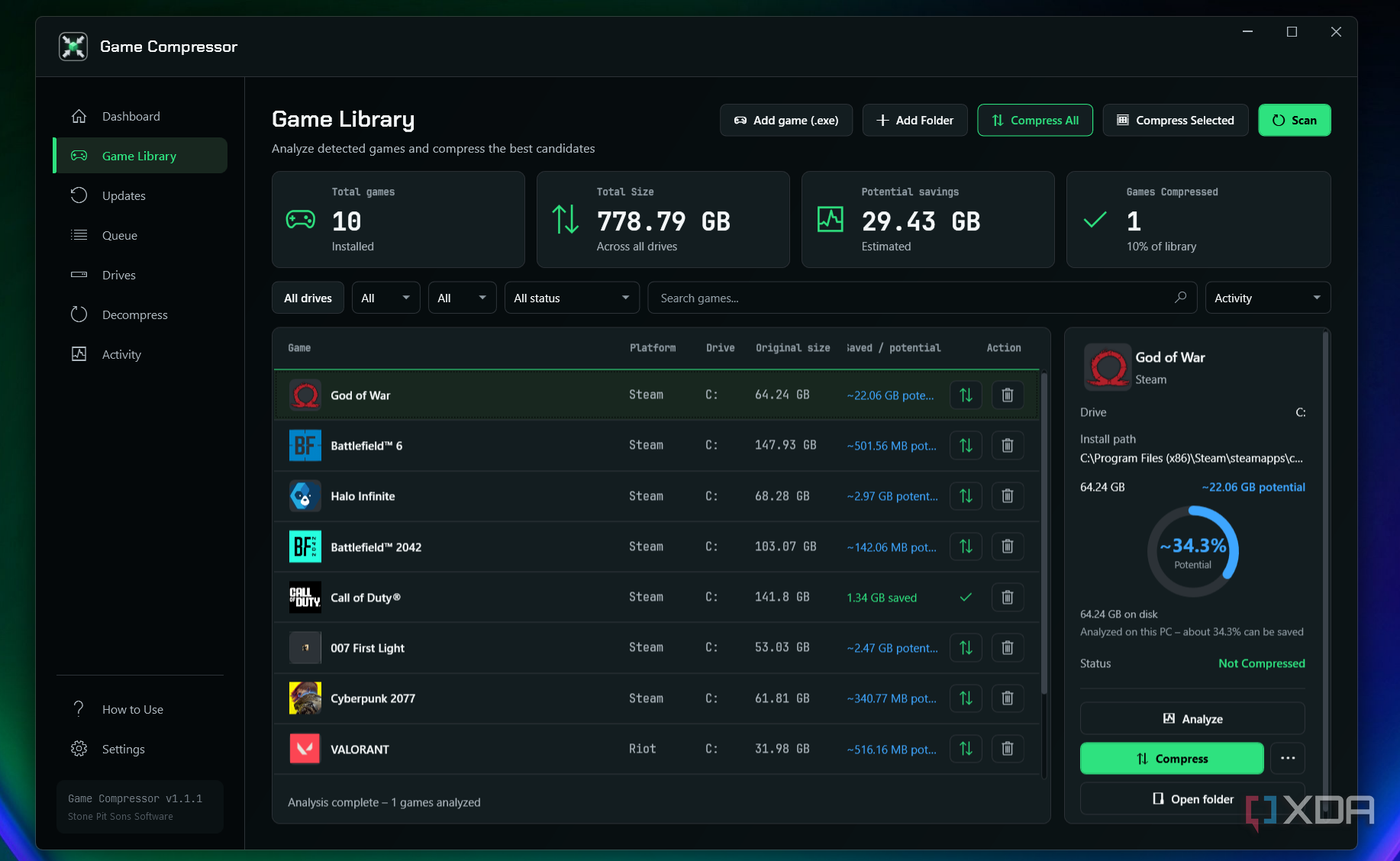Click Add game (.exe) button
The image size is (1400, 861).
tap(786, 120)
